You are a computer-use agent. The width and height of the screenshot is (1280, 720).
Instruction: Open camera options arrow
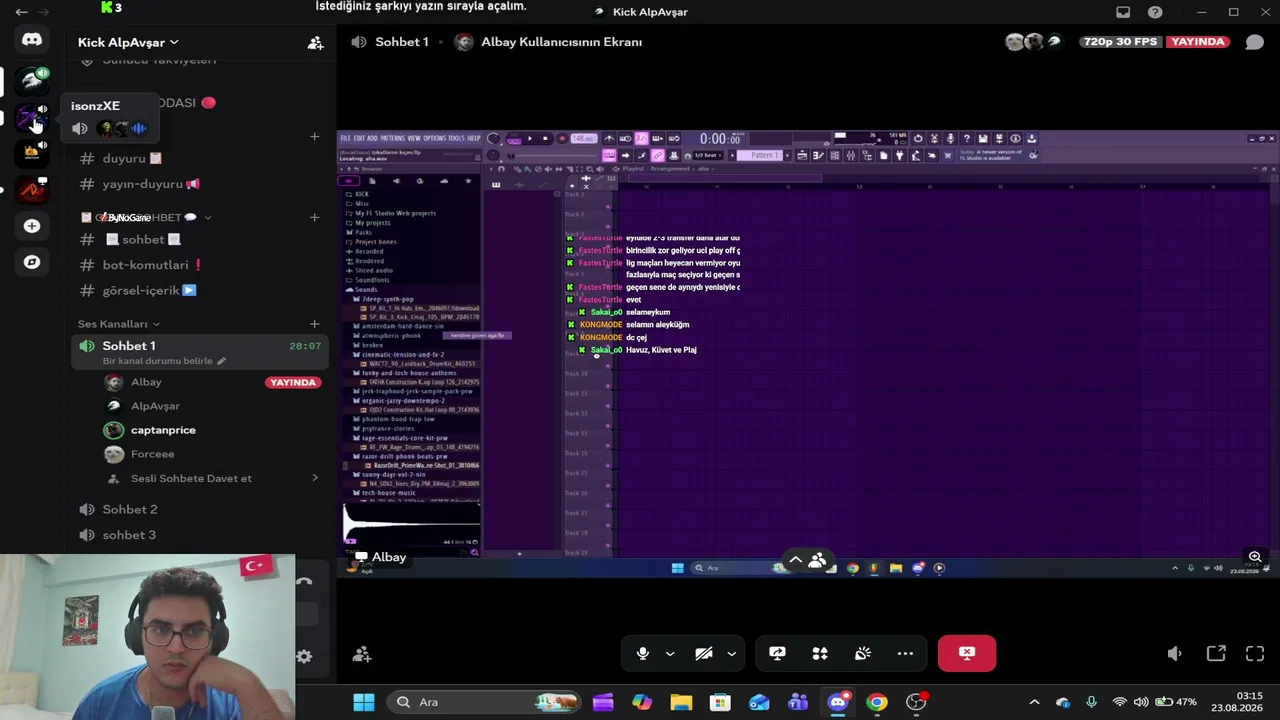(731, 654)
